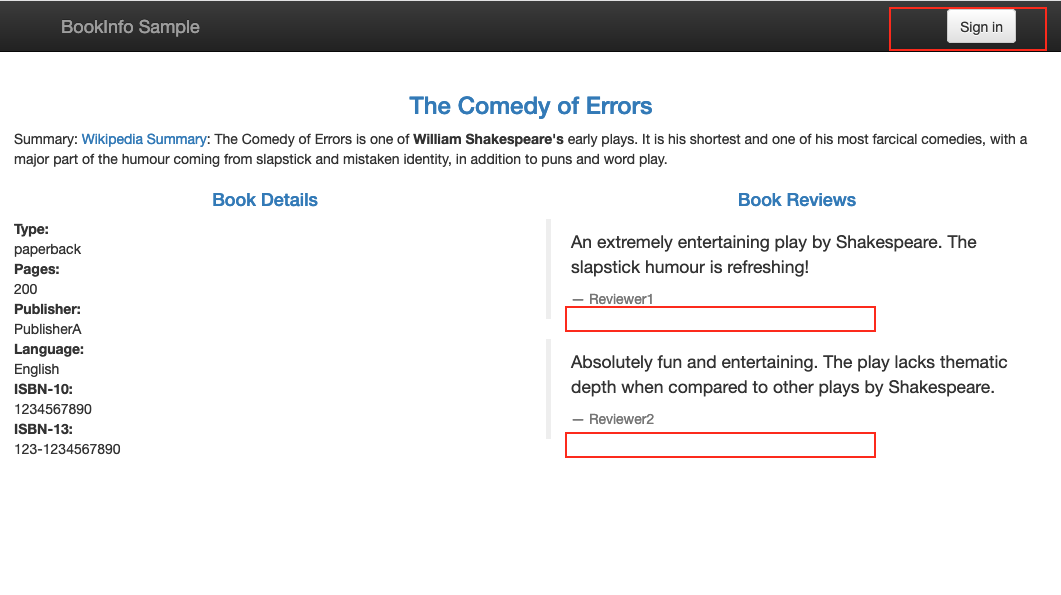Screen dimensions: 1061x595
Task: Click the Sign in button
Action: (981, 27)
